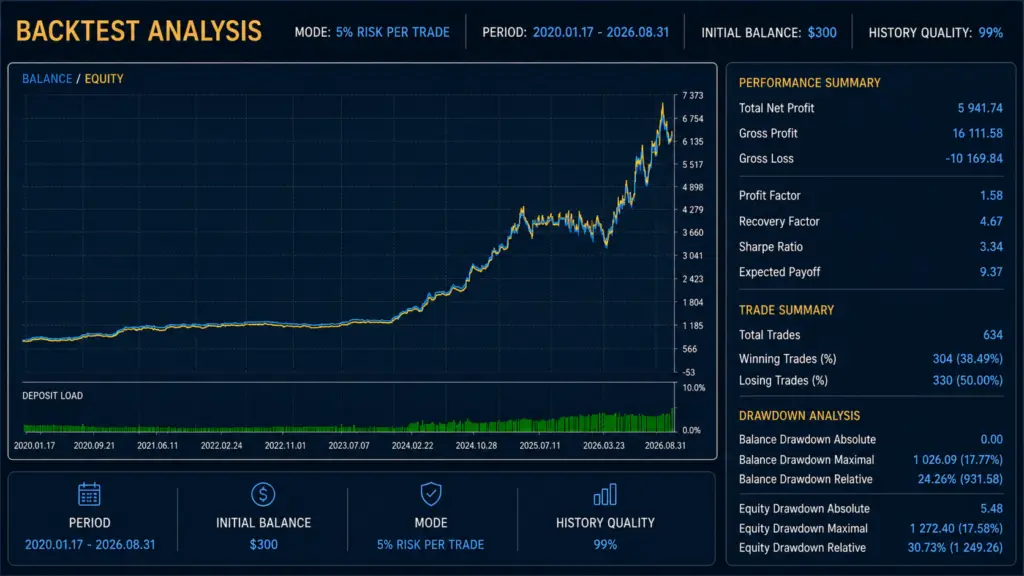Click the DEPOSIT LOAD label
Screen dimensions: 1024x576
(52, 396)
